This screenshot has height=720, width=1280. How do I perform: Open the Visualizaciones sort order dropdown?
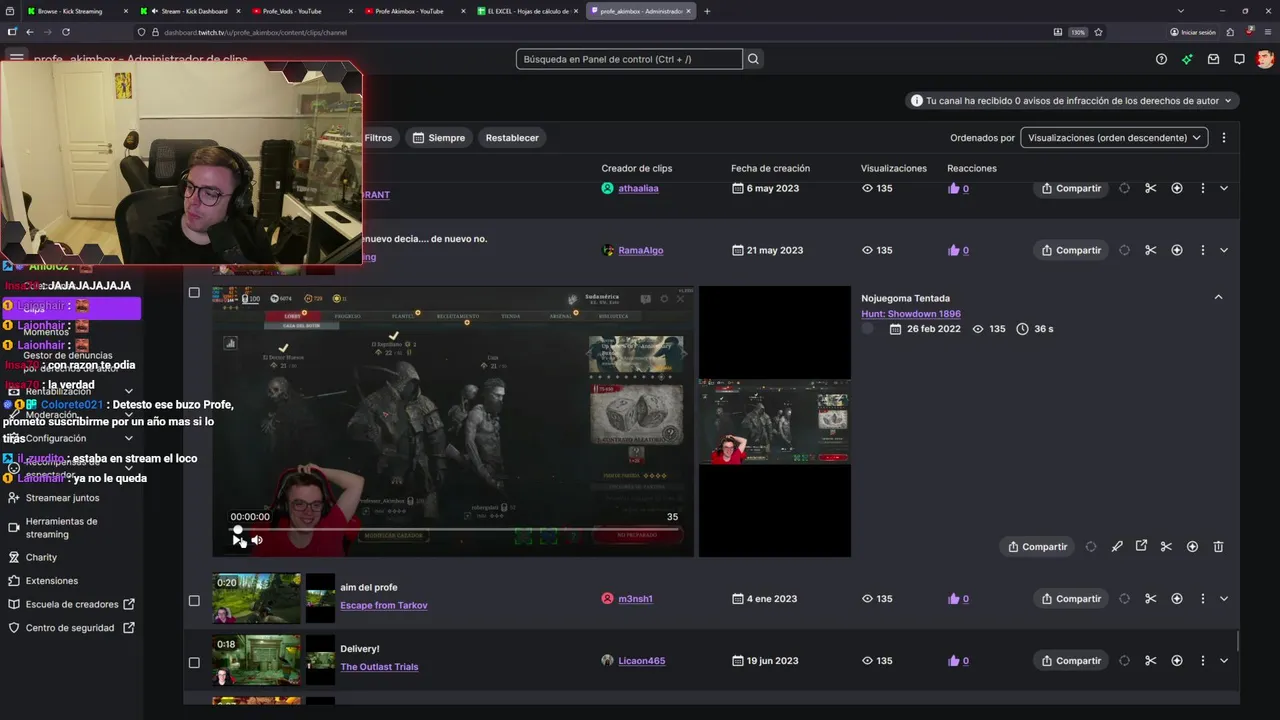pos(1114,138)
